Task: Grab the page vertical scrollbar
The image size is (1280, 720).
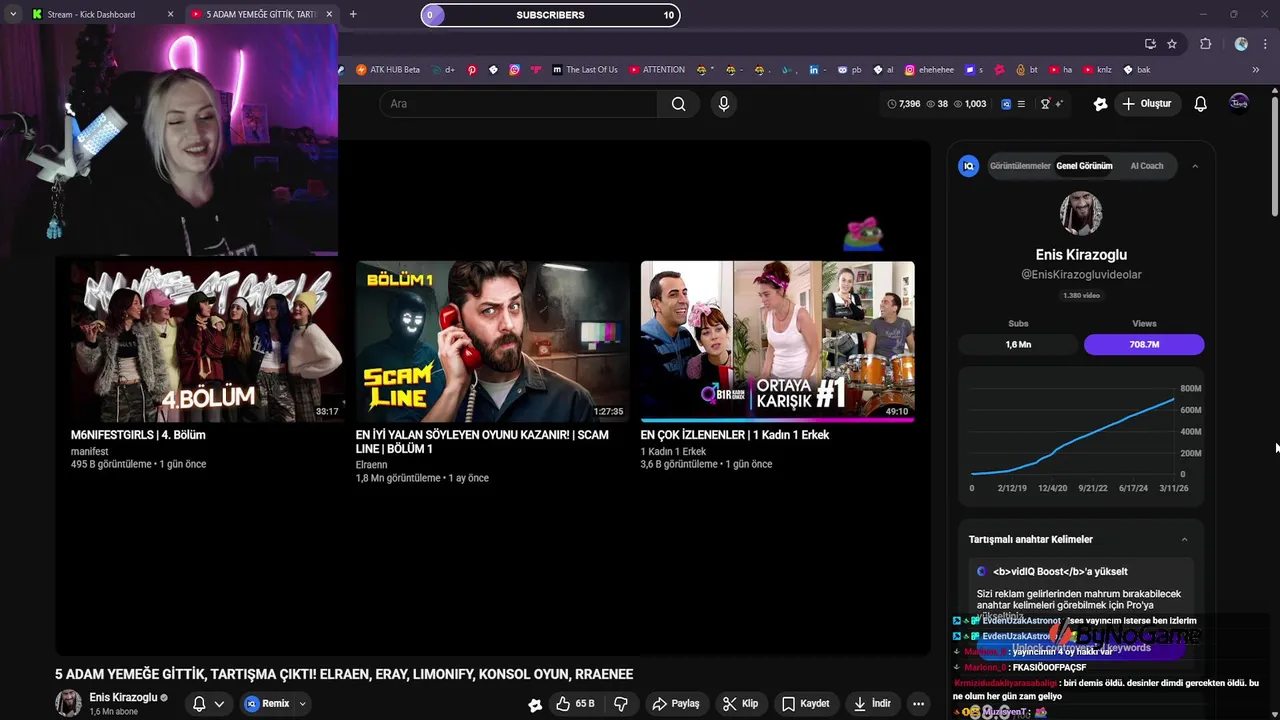Action: click(1274, 155)
